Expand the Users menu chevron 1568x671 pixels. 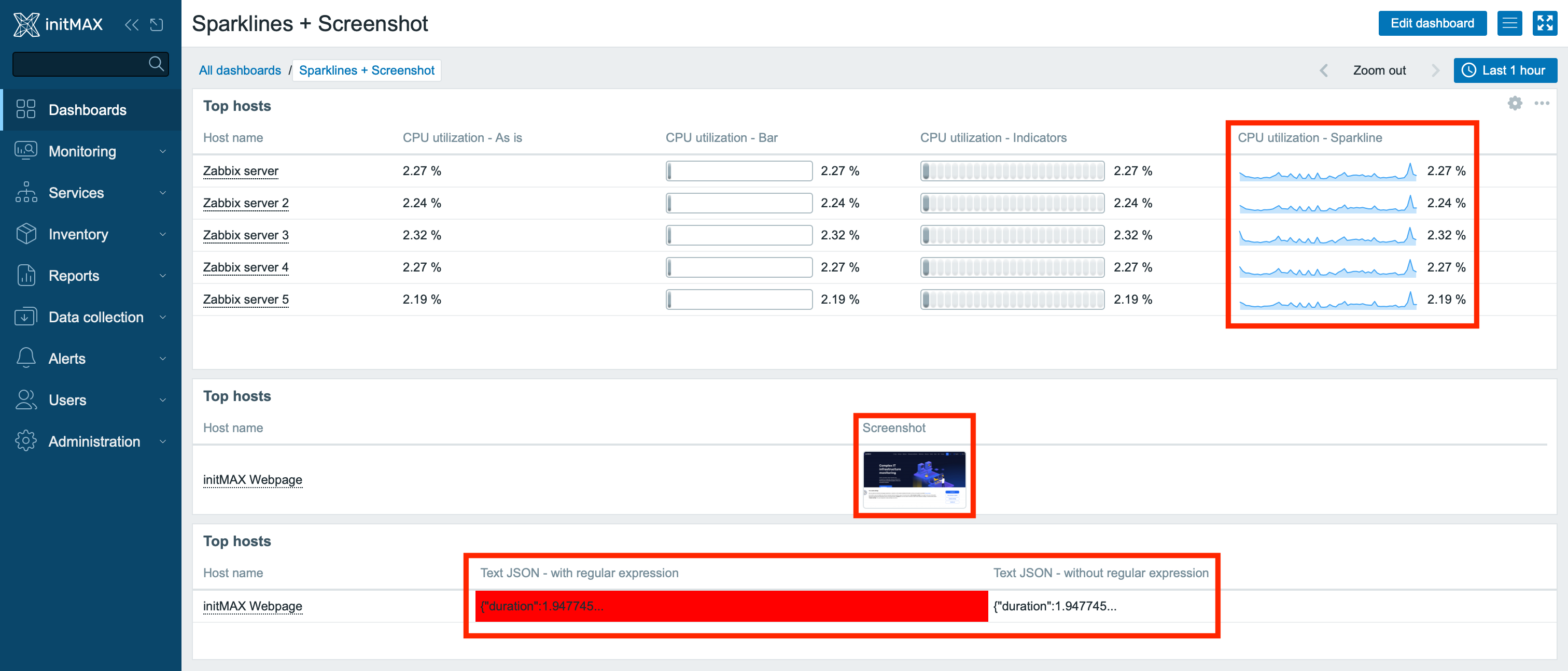(x=162, y=399)
